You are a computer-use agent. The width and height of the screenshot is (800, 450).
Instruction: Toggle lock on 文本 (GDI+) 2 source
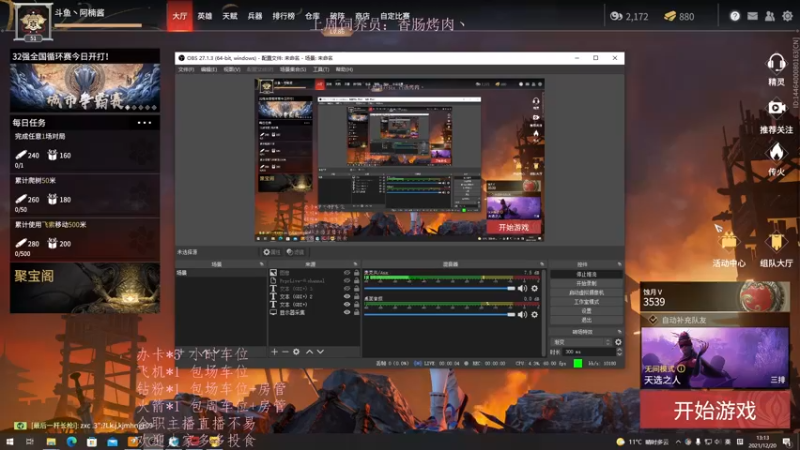tap(357, 296)
